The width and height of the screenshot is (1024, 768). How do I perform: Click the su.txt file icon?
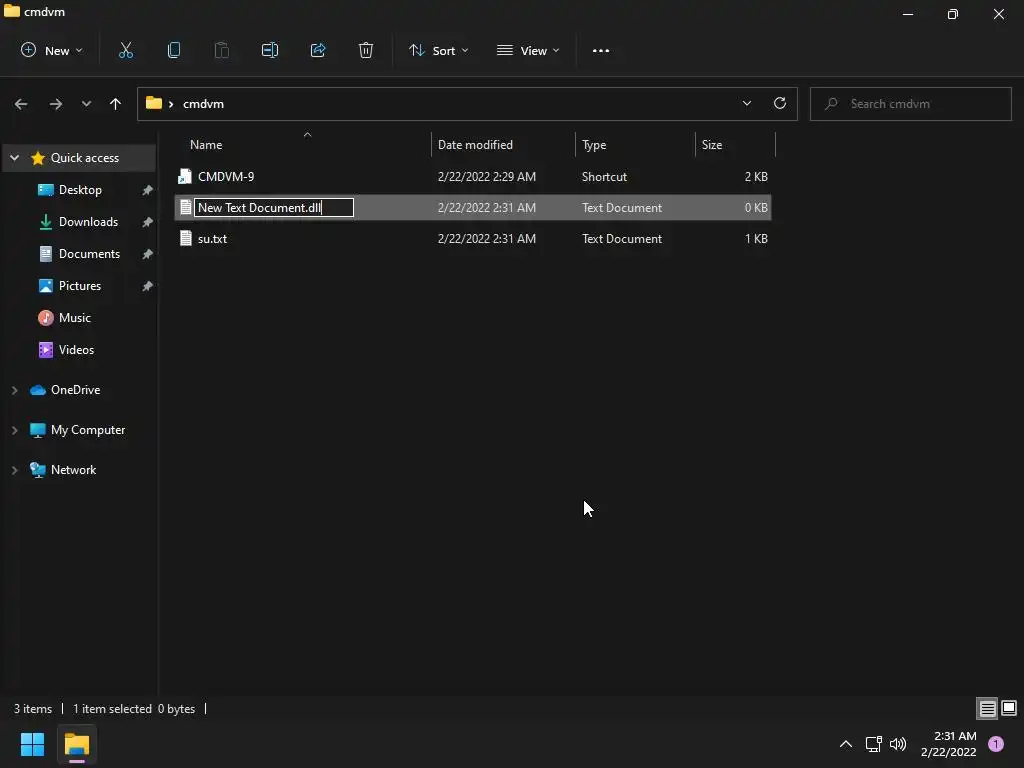tap(185, 238)
